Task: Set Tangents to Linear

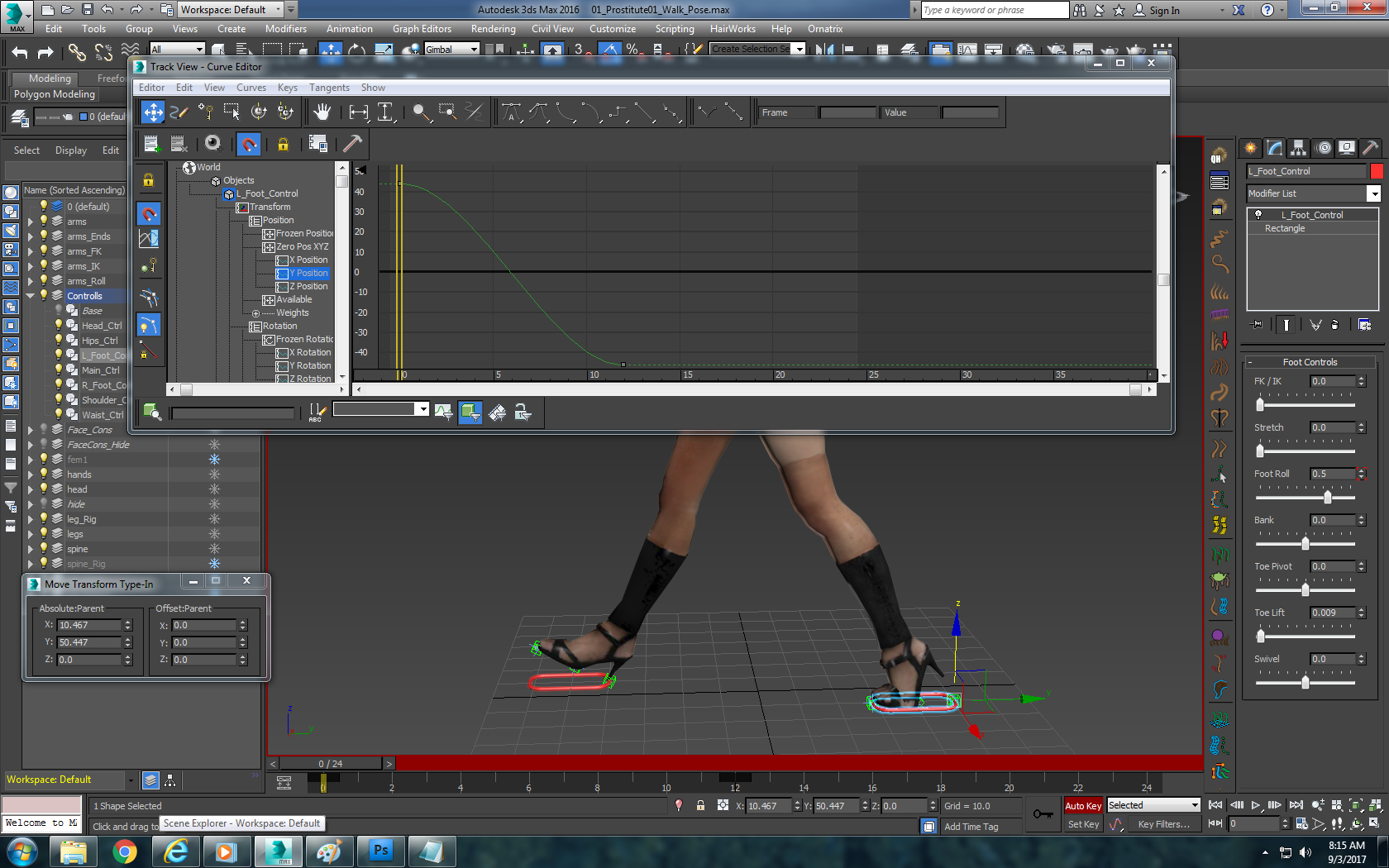Action: point(645,112)
